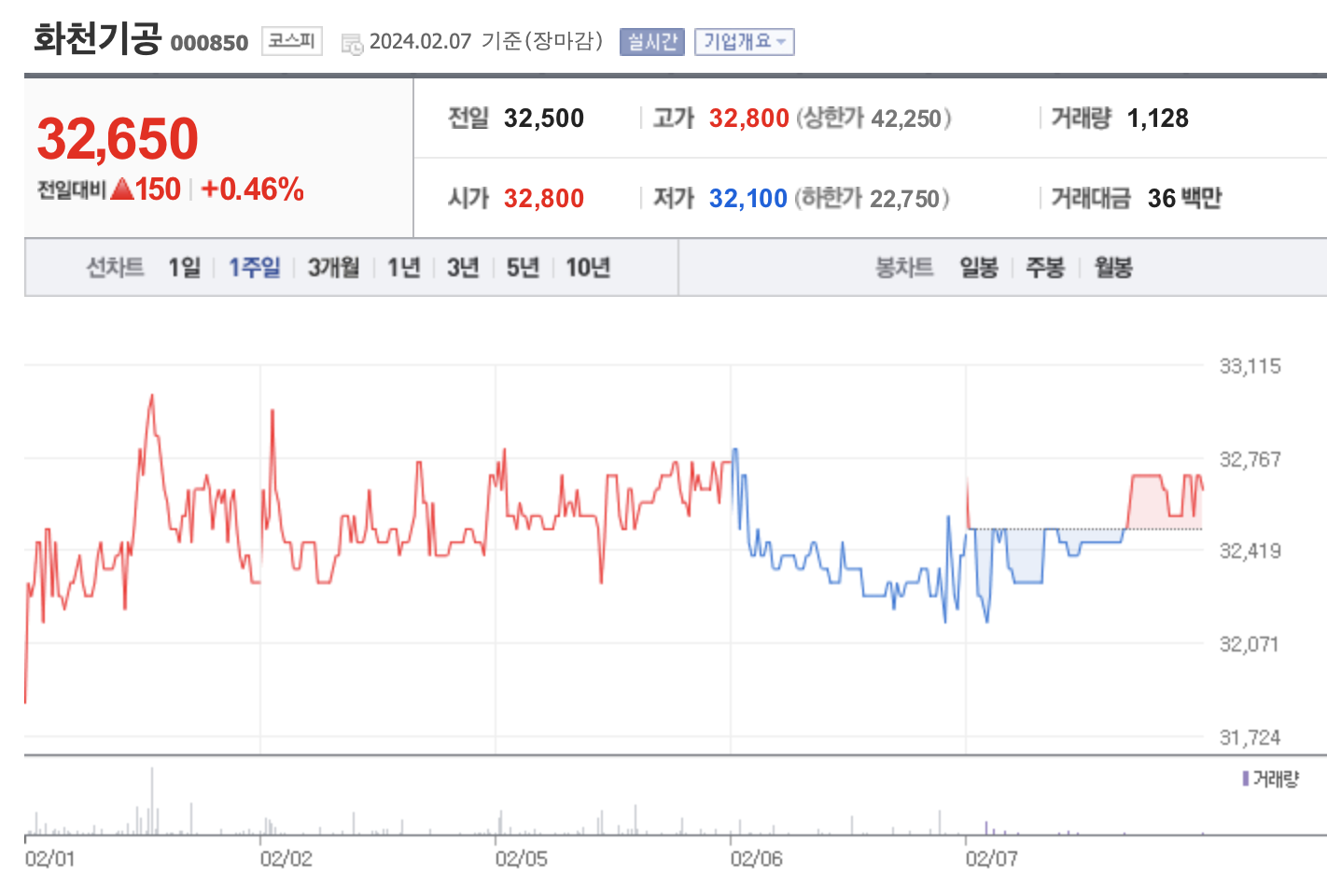
Task: Click the 거래대금 36 백만 value
Action: 1184,199
